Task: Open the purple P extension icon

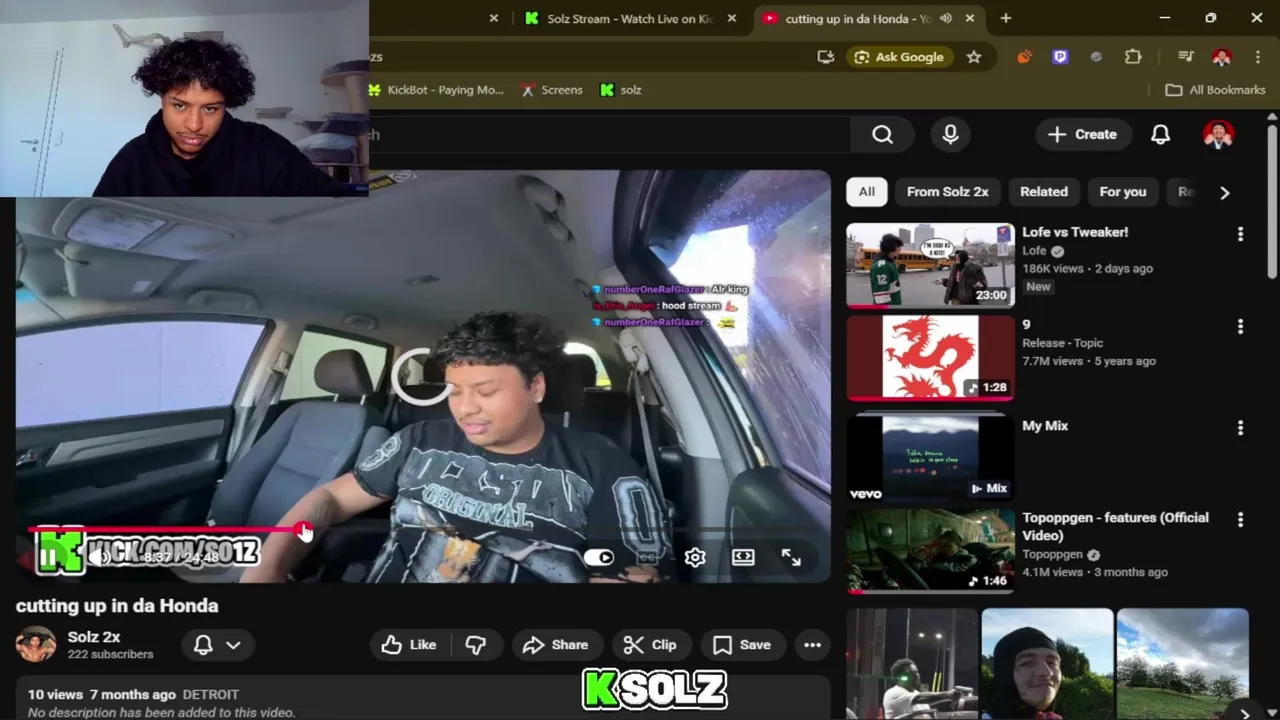Action: (1060, 57)
